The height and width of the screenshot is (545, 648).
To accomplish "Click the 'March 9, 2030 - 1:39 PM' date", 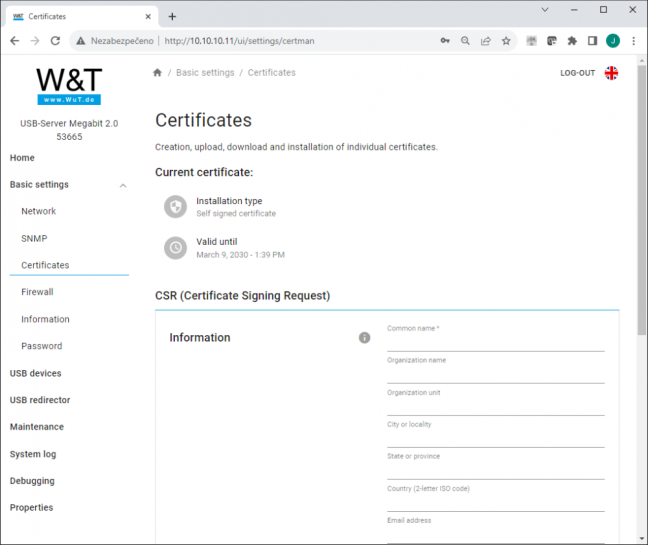I will pos(241,255).
